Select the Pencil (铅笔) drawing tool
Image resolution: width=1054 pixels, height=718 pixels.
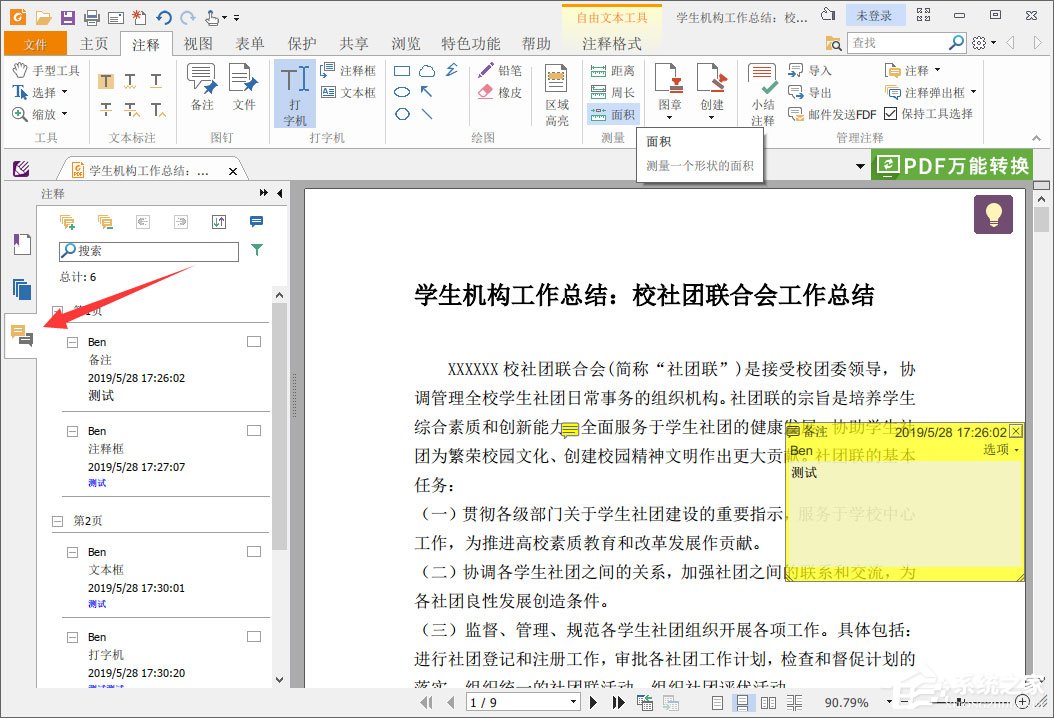coord(505,69)
